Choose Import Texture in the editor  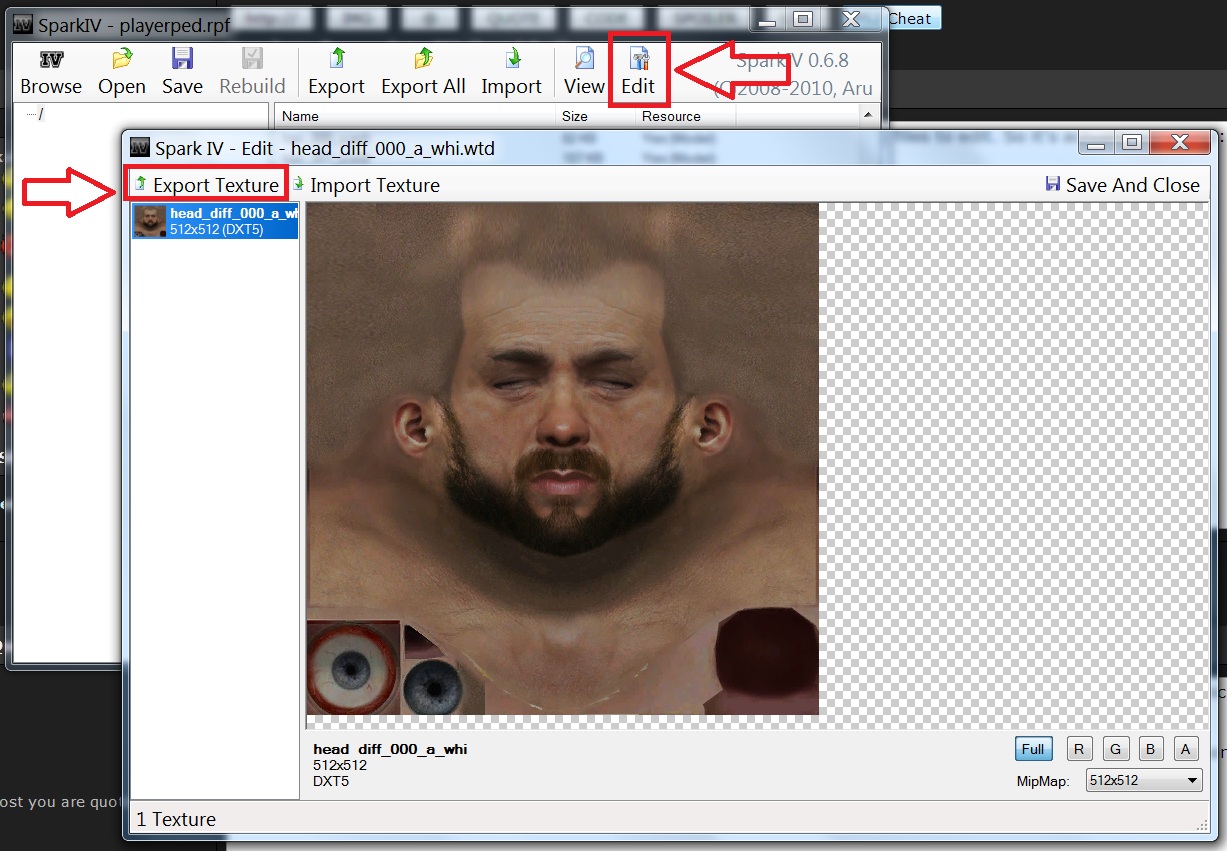(x=366, y=185)
